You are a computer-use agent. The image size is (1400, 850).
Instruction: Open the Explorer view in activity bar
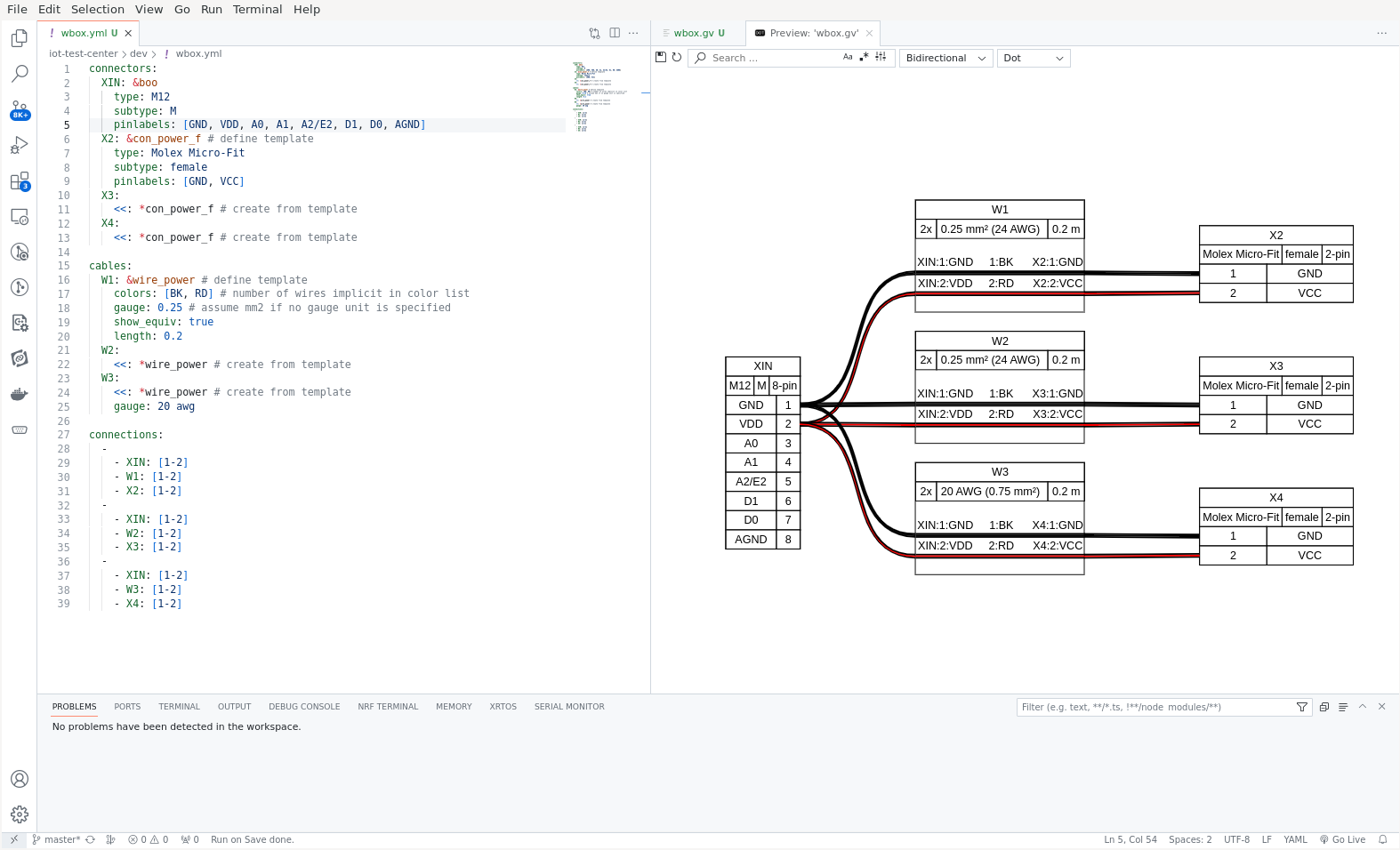coord(19,38)
